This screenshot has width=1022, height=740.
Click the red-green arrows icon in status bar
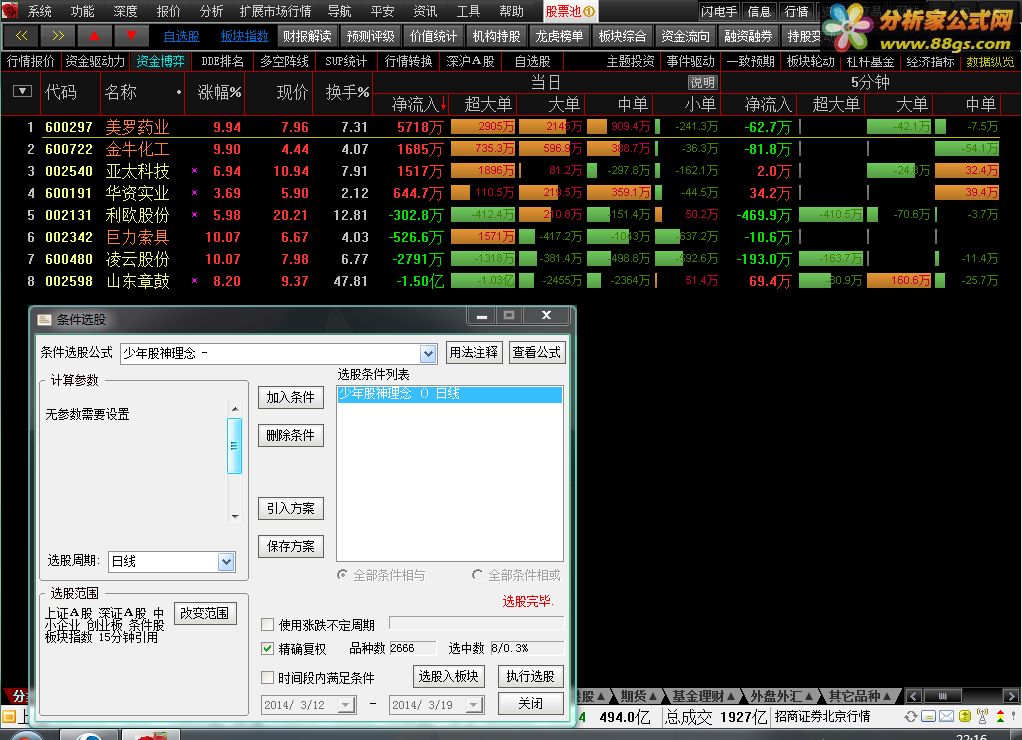(x=1000, y=717)
